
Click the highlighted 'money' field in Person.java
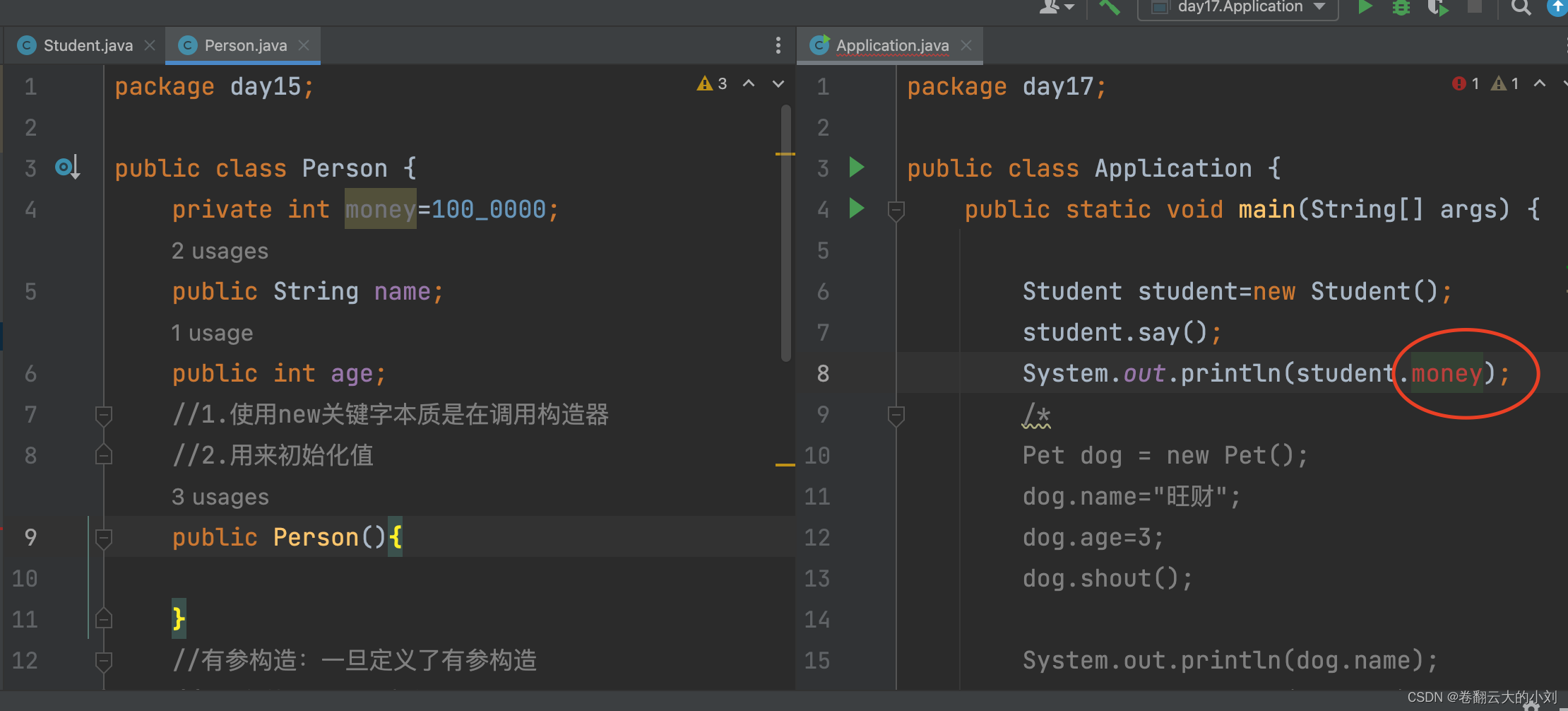(x=380, y=209)
